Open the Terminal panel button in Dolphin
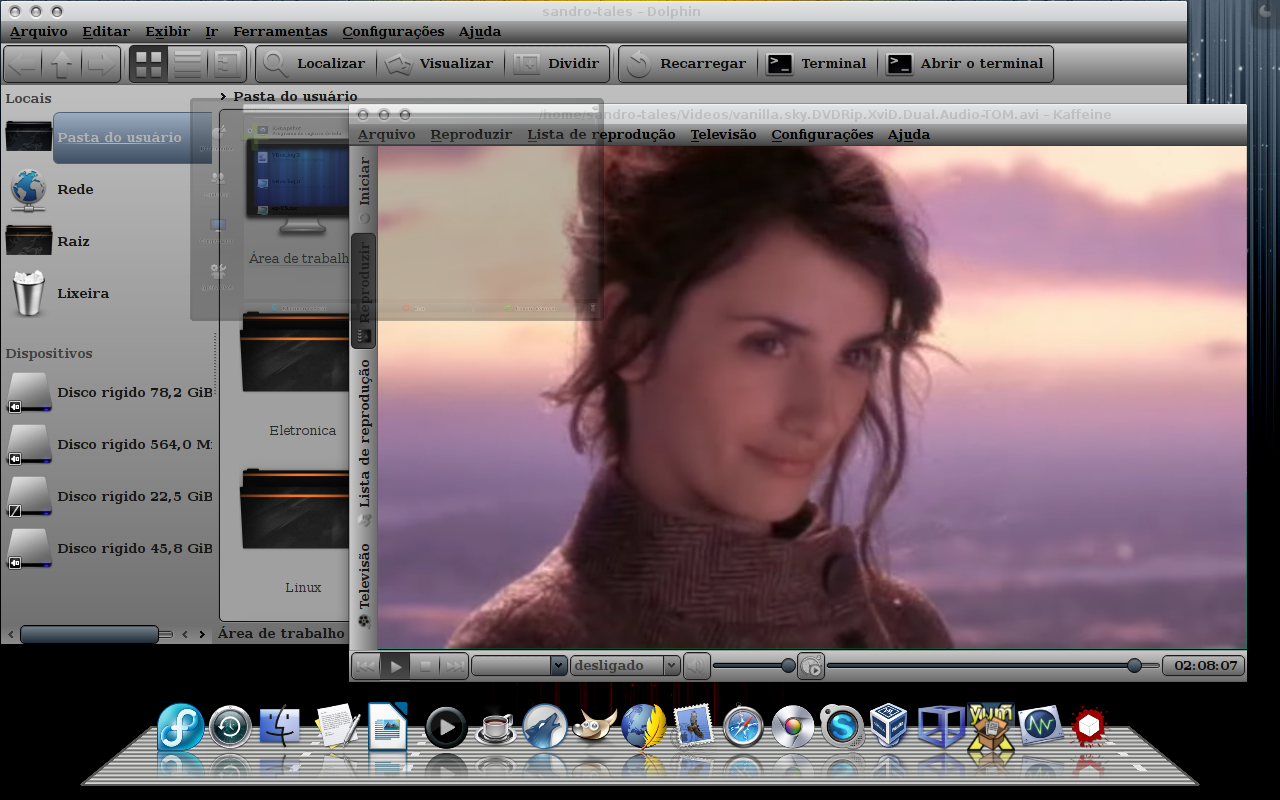Viewport: 1280px width, 800px height. click(x=816, y=64)
